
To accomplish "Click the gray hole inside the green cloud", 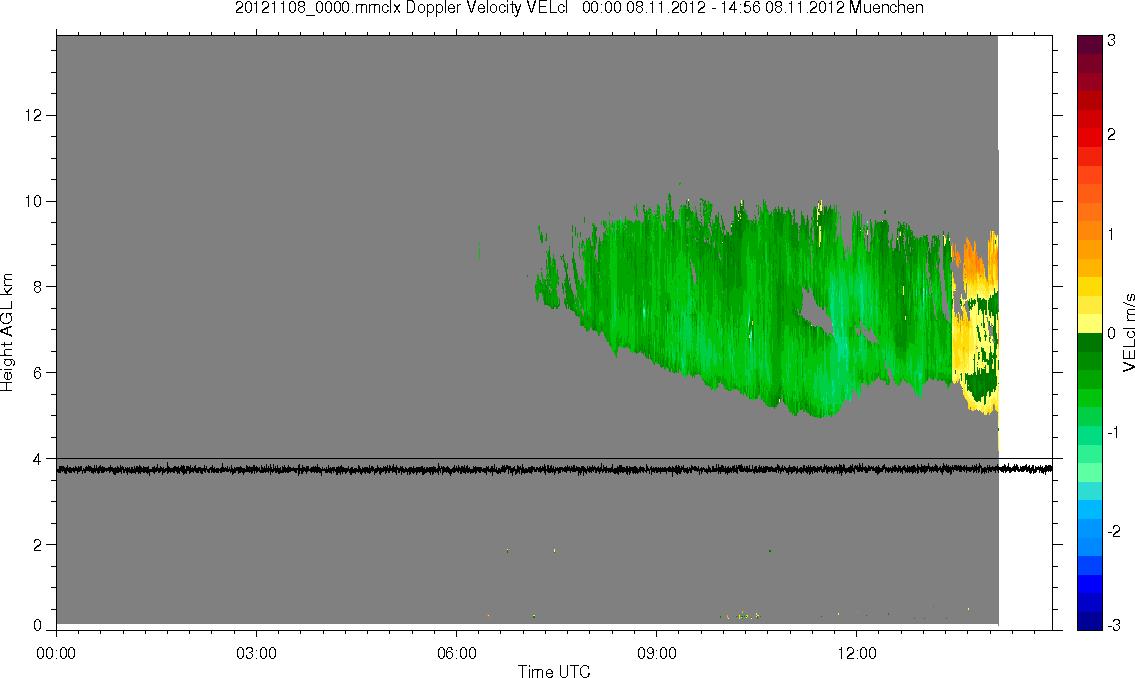I will click(817, 313).
